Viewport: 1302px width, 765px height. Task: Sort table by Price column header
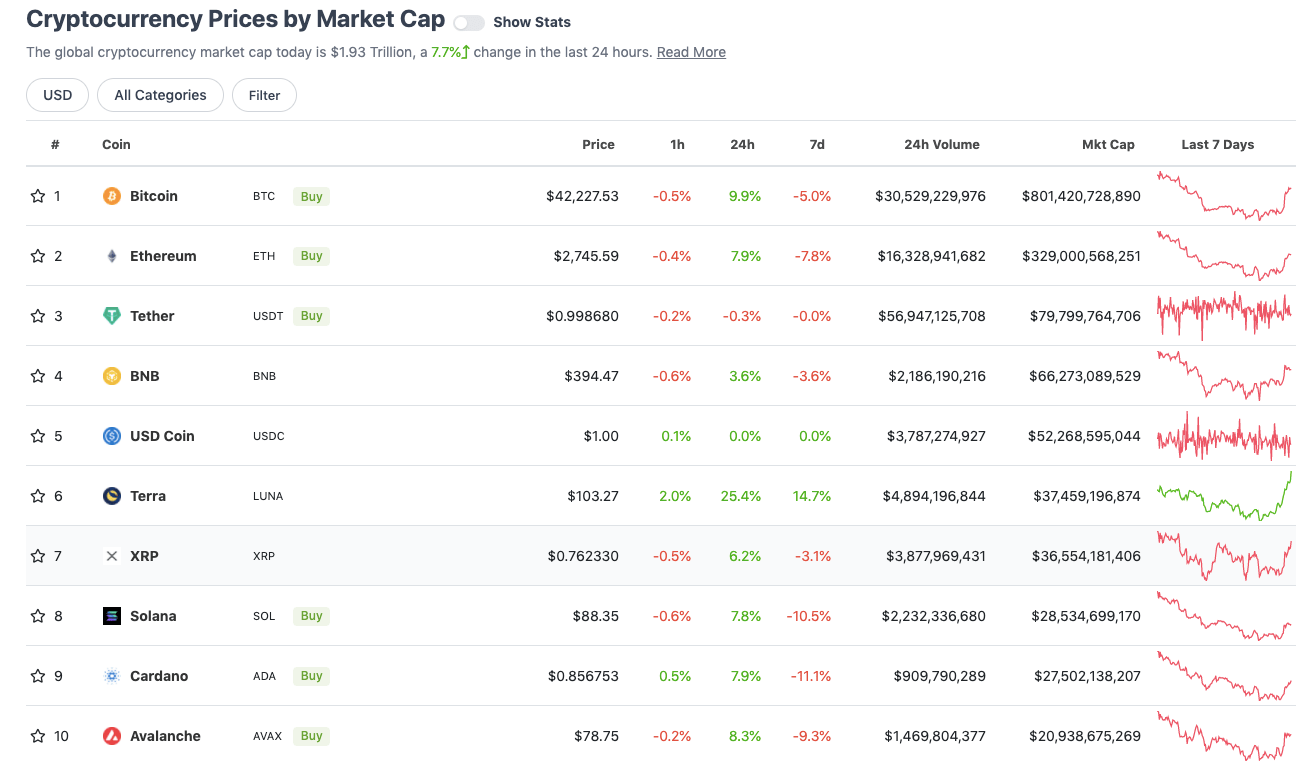[598, 144]
